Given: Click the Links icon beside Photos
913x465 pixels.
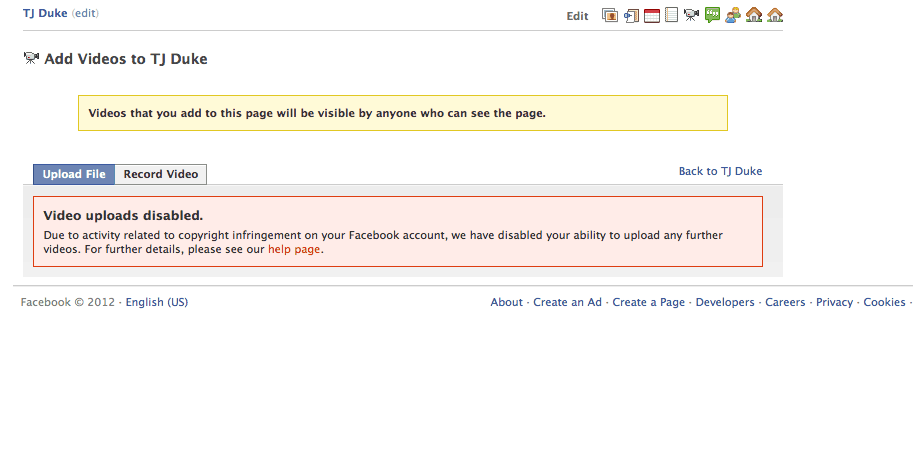Looking at the screenshot, I should pos(631,16).
